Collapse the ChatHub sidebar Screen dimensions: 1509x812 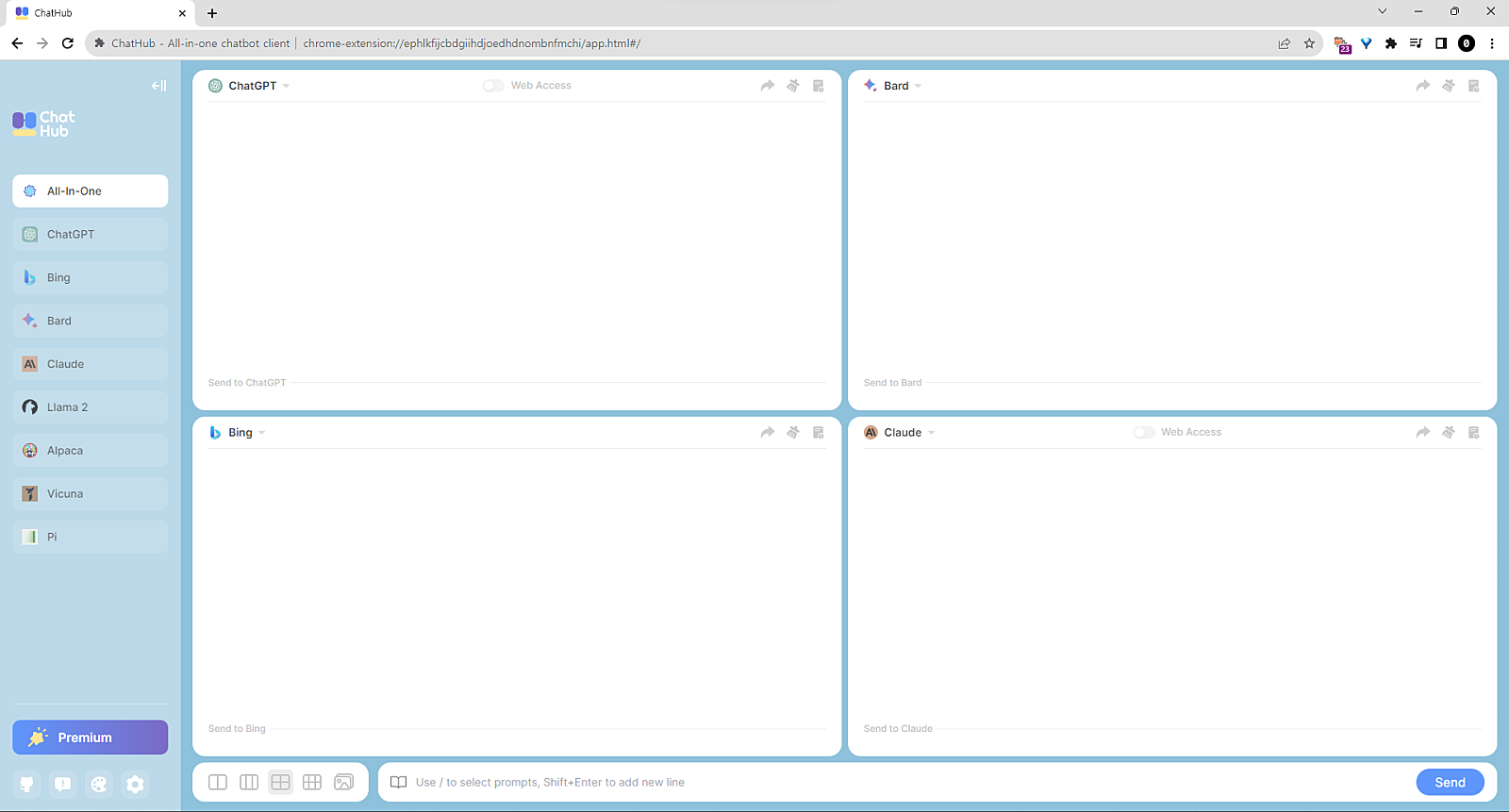click(x=158, y=86)
